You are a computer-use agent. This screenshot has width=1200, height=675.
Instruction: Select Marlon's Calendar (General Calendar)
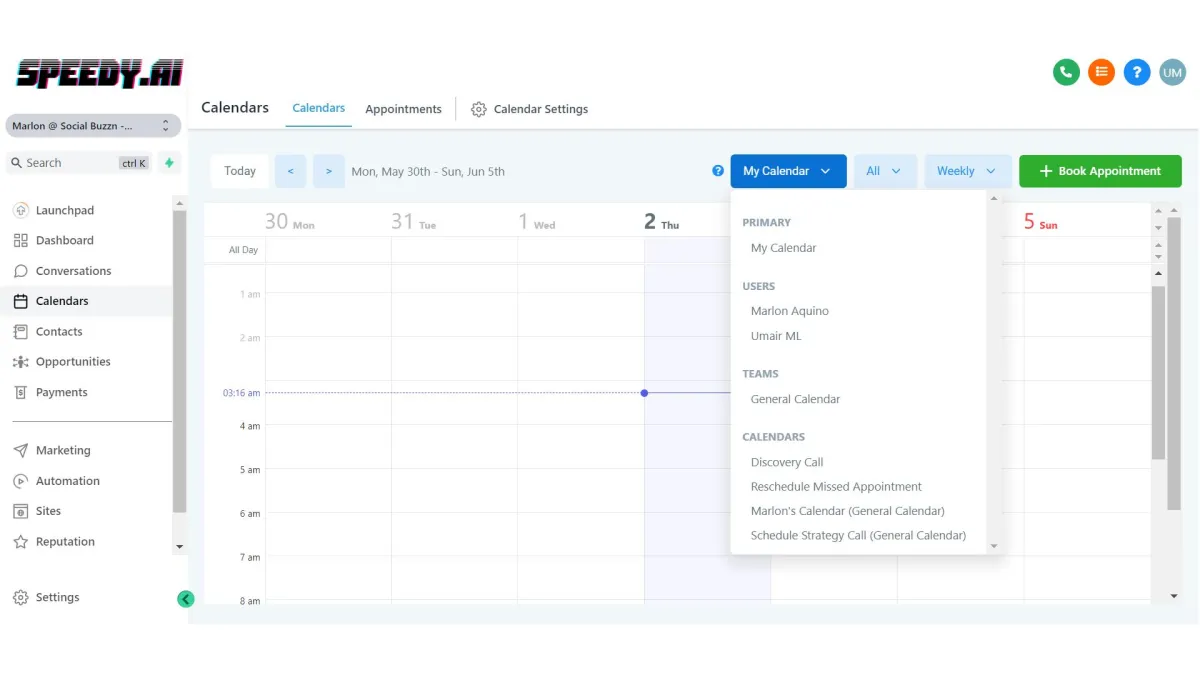[847, 511]
